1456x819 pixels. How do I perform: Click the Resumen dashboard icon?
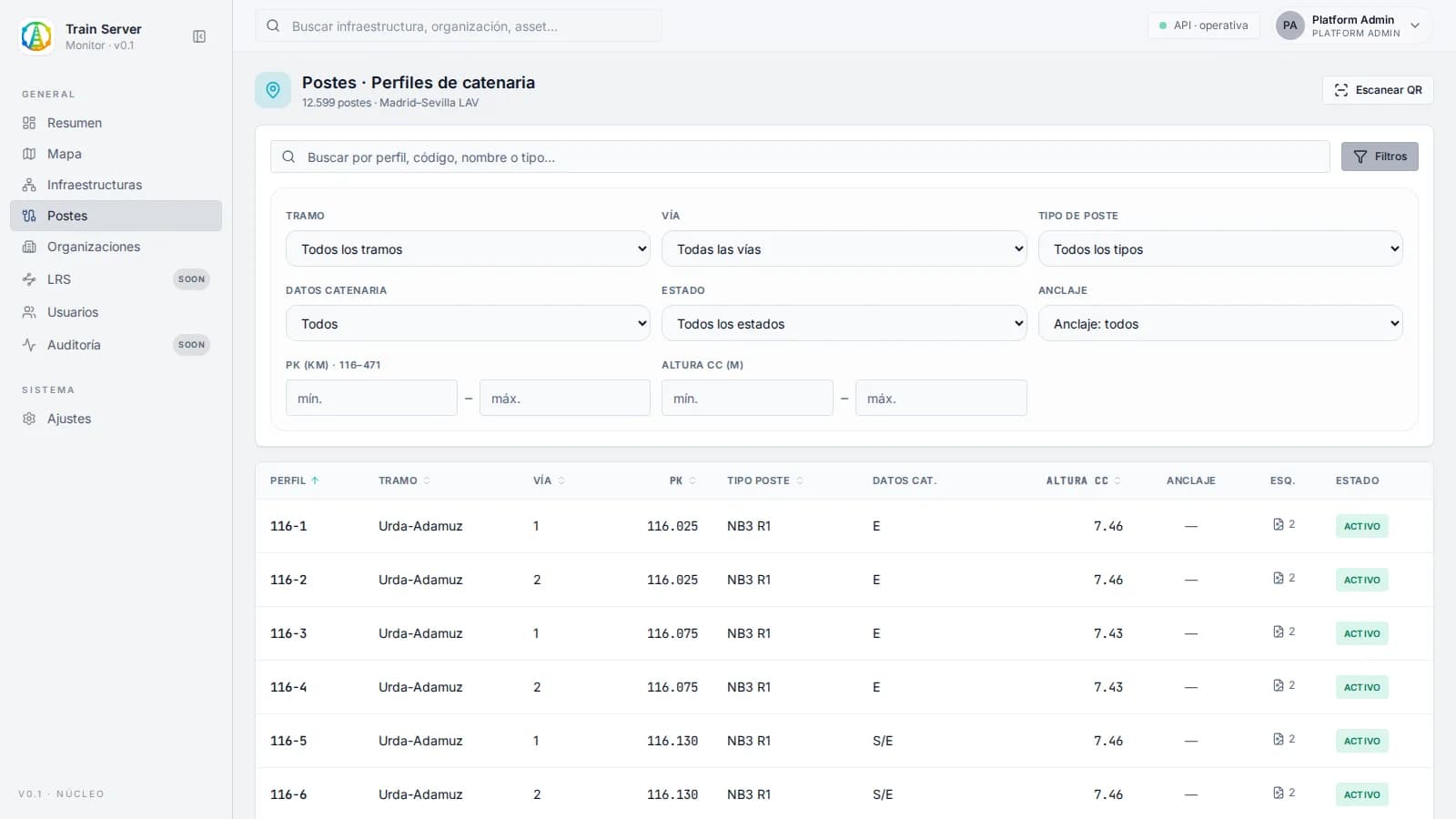29,123
